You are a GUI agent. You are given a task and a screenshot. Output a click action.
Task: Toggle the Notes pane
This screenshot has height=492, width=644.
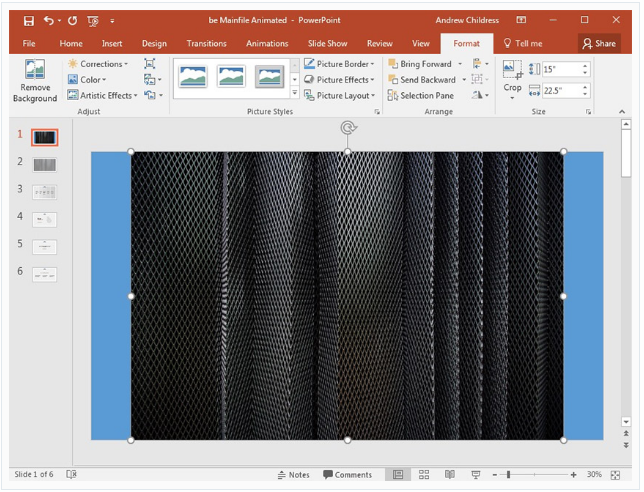293,475
